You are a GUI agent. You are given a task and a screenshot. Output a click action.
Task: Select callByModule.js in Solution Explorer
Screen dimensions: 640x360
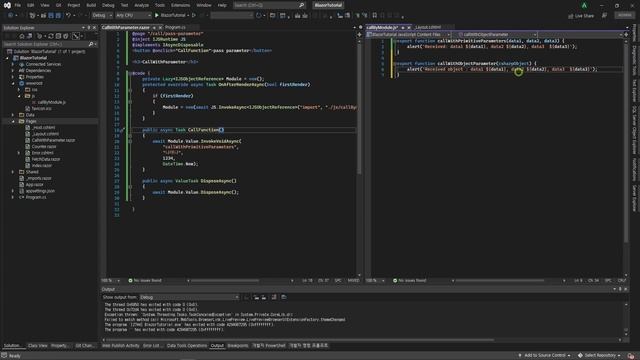click(51, 102)
